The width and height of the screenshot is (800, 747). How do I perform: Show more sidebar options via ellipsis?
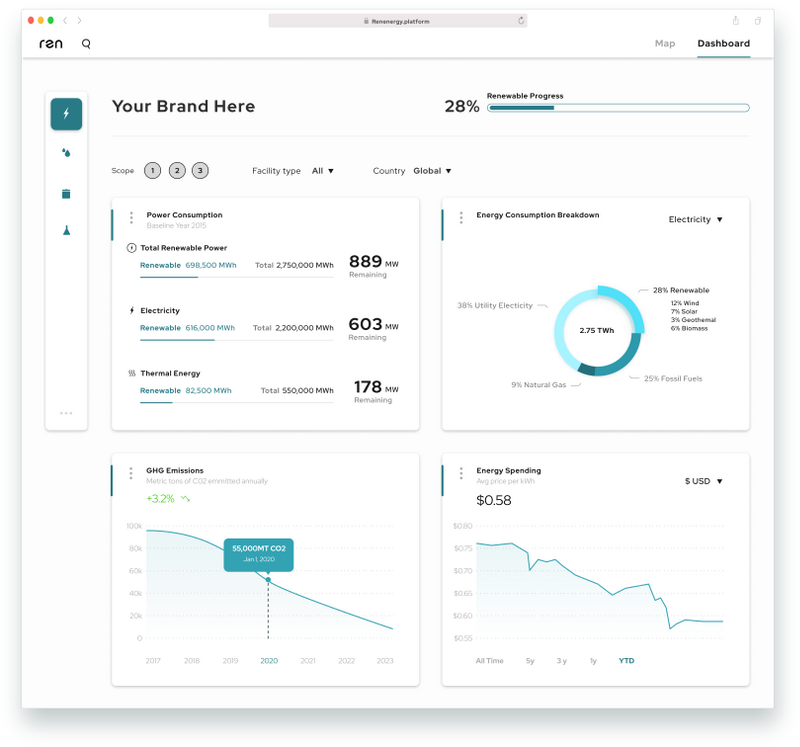66,413
